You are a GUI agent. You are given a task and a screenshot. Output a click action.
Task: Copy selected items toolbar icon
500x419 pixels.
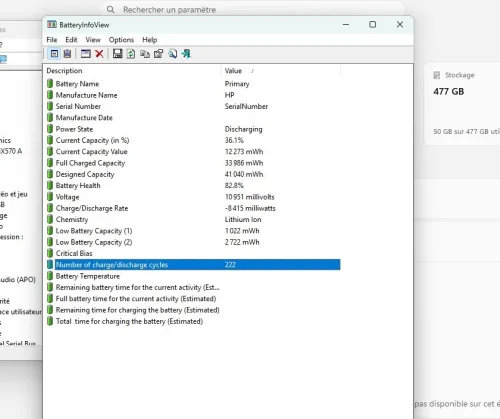tap(145, 54)
